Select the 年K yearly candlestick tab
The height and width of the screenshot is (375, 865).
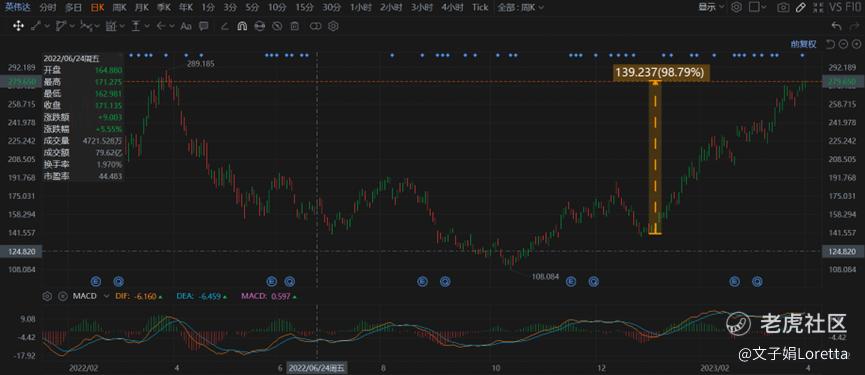[x=186, y=7]
